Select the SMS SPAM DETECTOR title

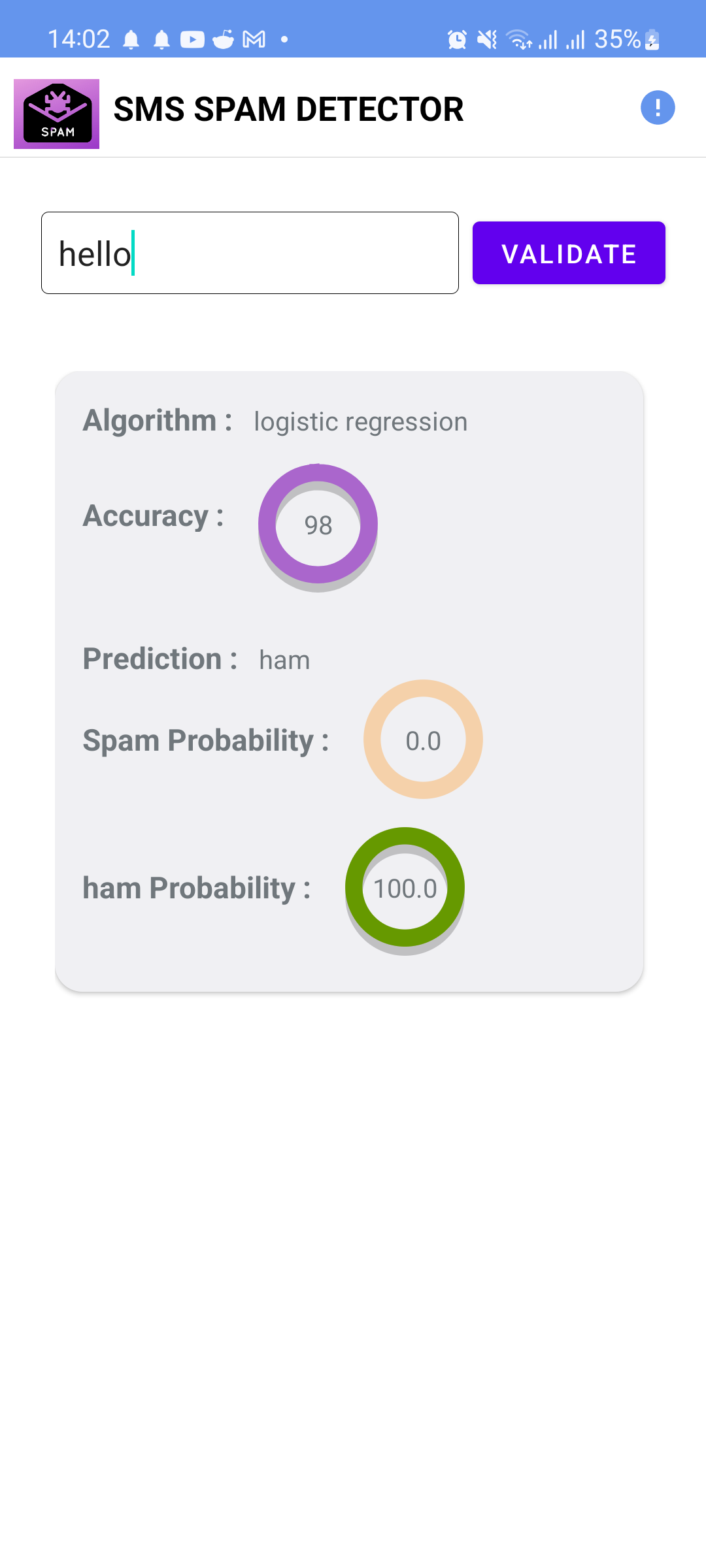(x=288, y=108)
